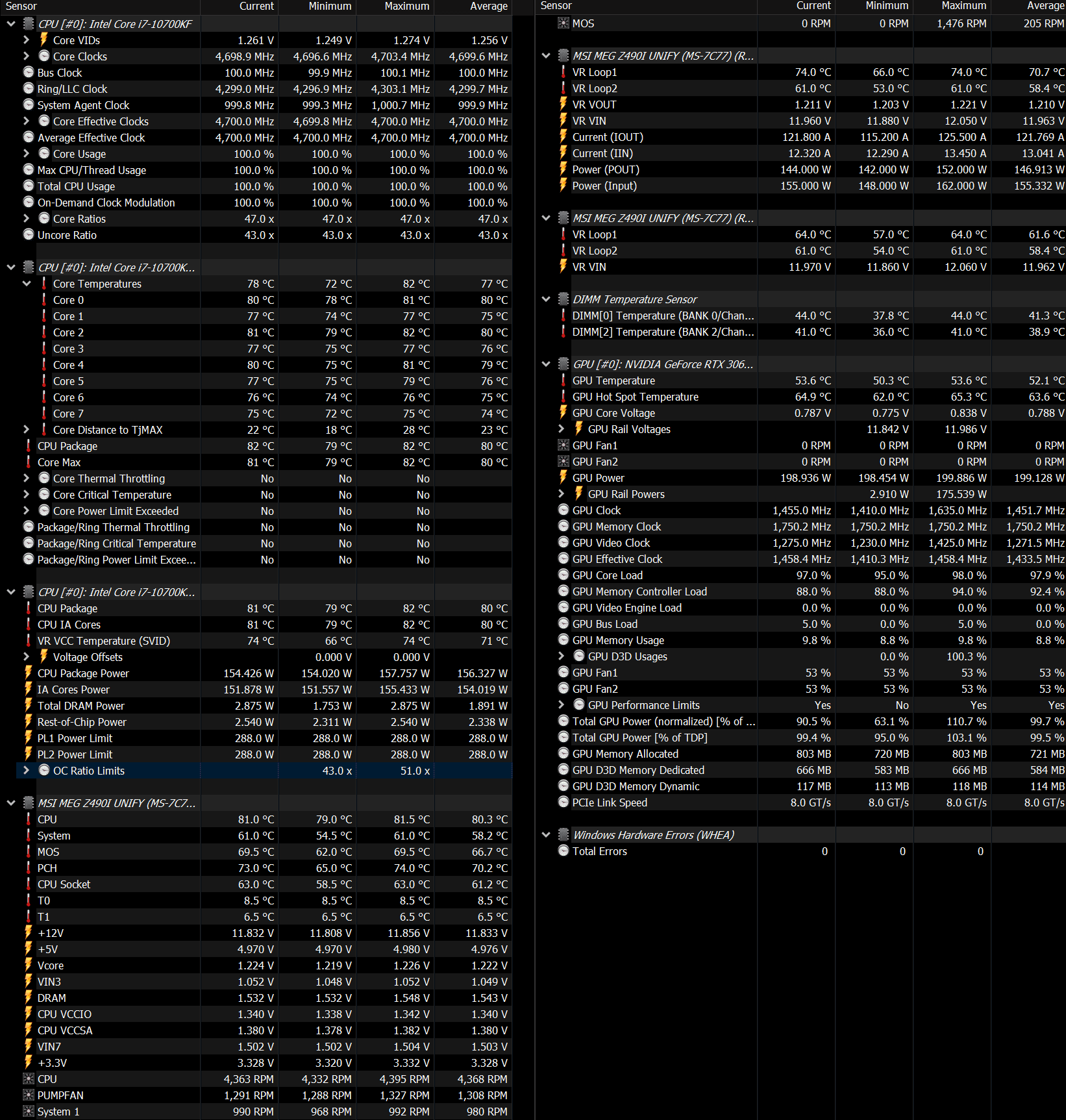Collapse the NVIDIA GeForce RTX GPU group

click(x=546, y=364)
